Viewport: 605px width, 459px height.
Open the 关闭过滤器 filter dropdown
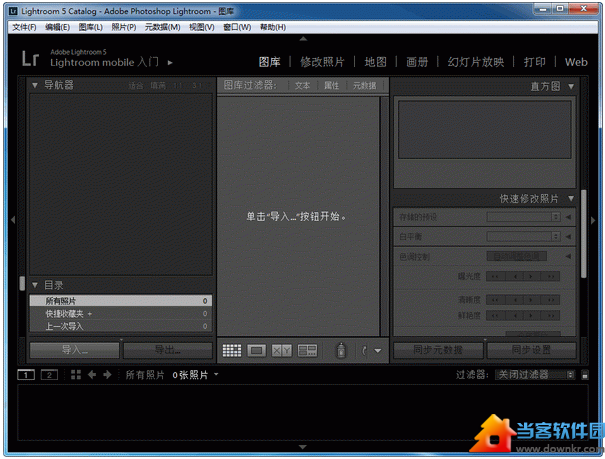(535, 375)
